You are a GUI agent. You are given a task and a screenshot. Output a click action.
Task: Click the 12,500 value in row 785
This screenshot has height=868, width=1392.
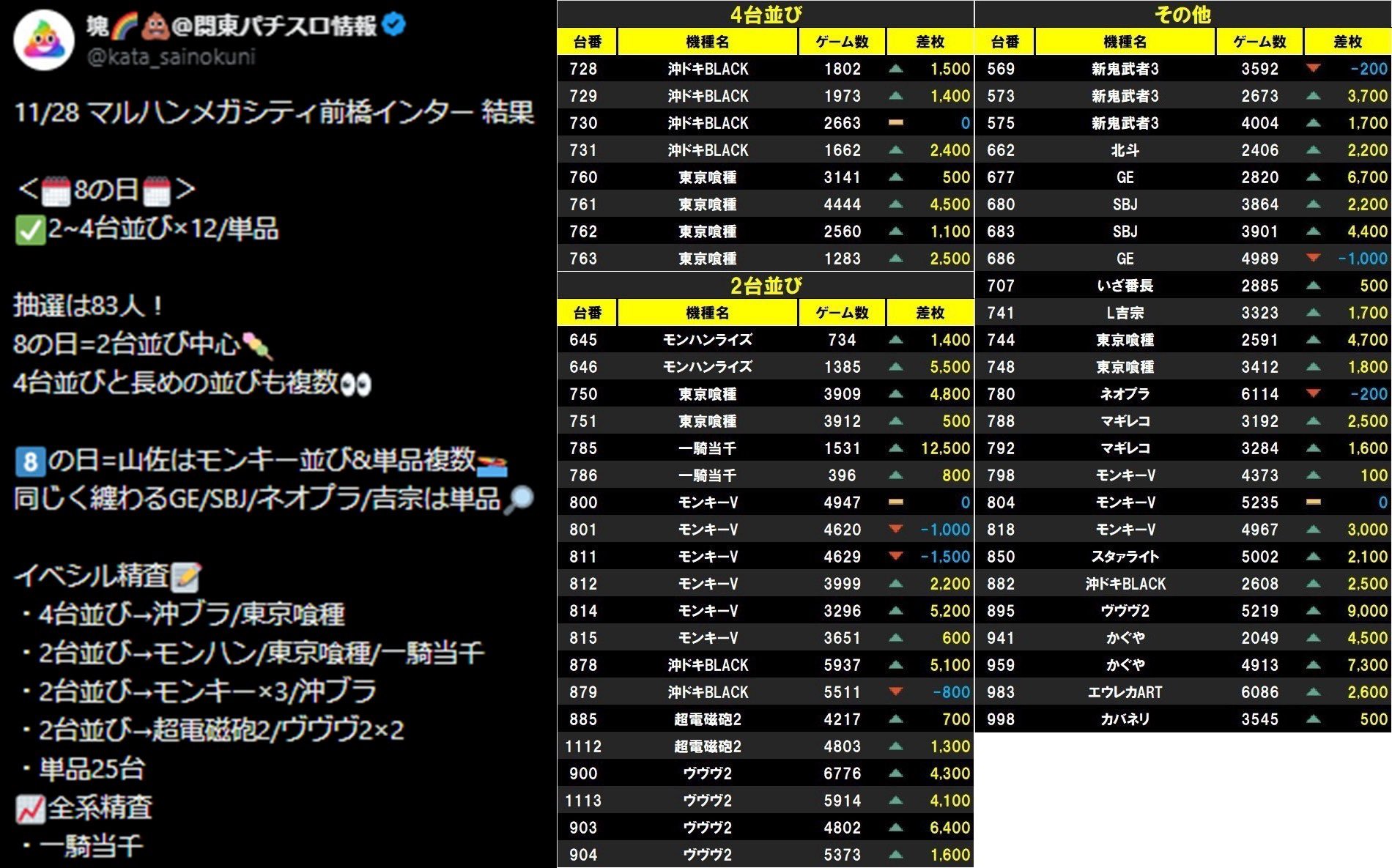click(945, 448)
